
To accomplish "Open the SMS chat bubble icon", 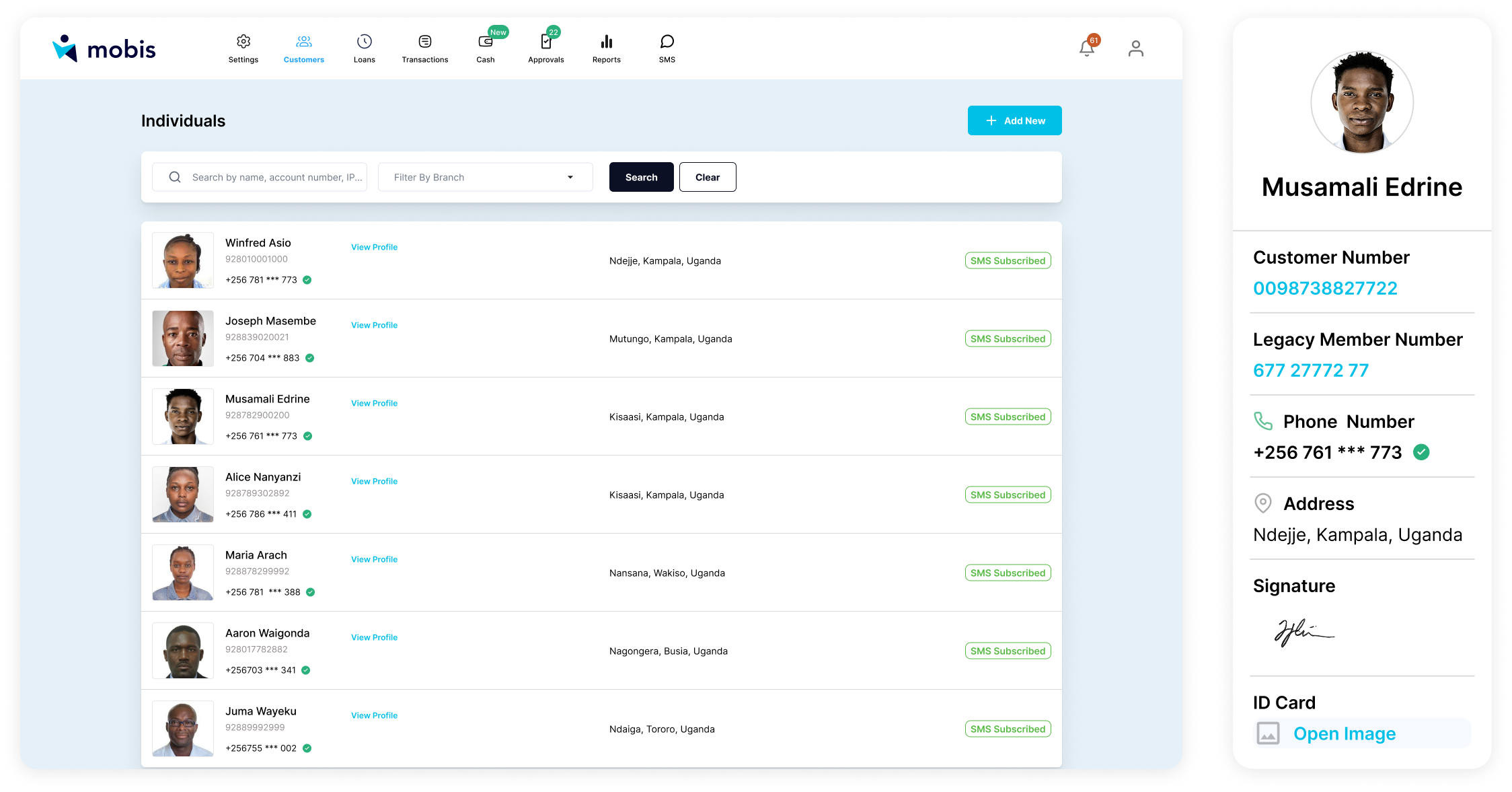I will 667,42.
